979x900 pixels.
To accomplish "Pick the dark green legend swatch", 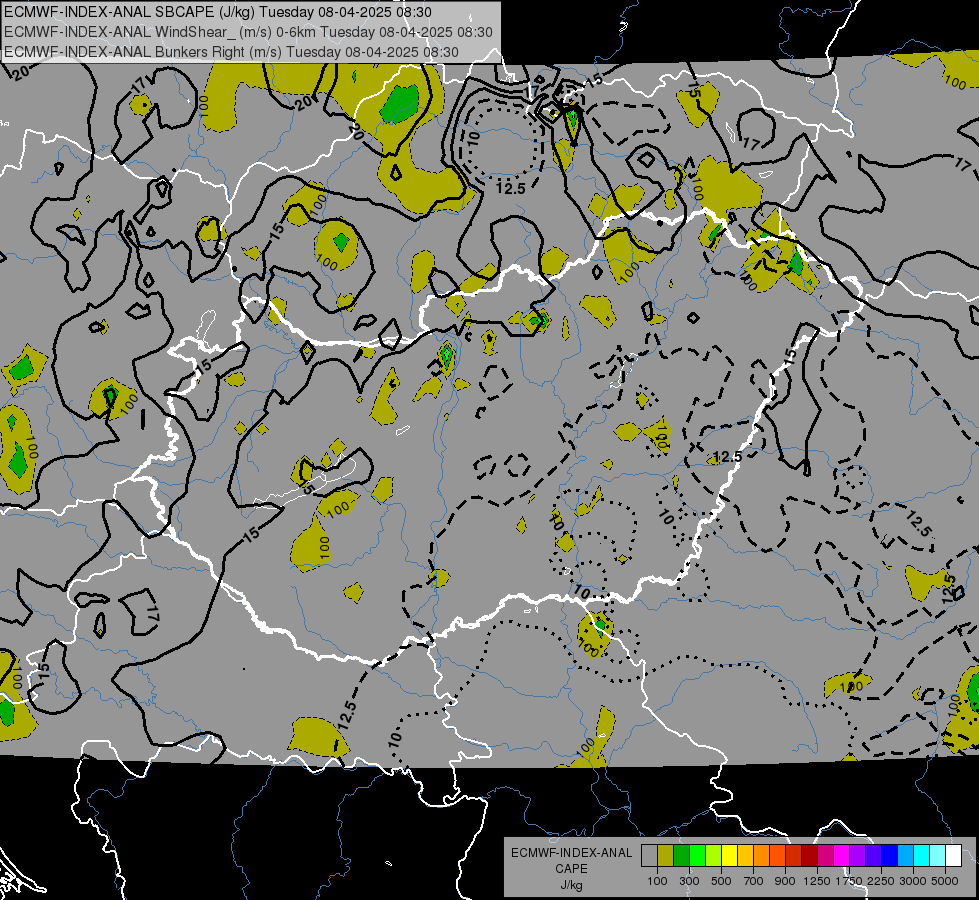I will pyautogui.click(x=682, y=855).
